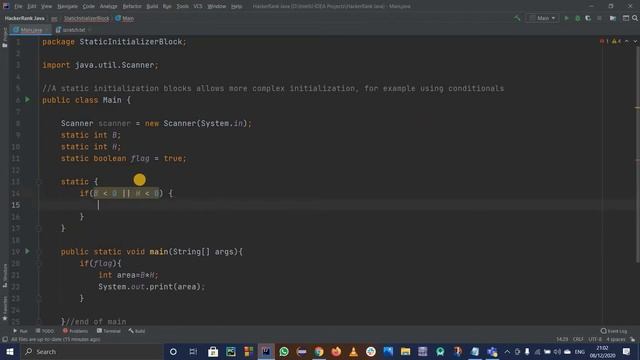Click the CRLF line separator selector
Screen dimensions: 640x360
pos(578,340)
